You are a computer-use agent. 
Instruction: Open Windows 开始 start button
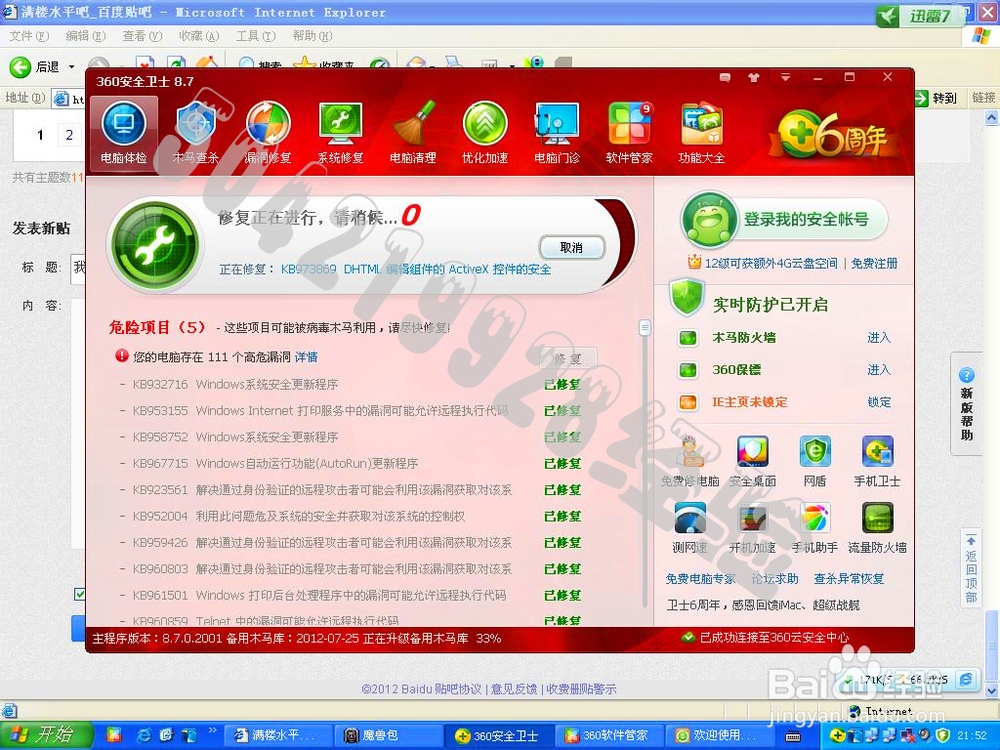[x=45, y=735]
